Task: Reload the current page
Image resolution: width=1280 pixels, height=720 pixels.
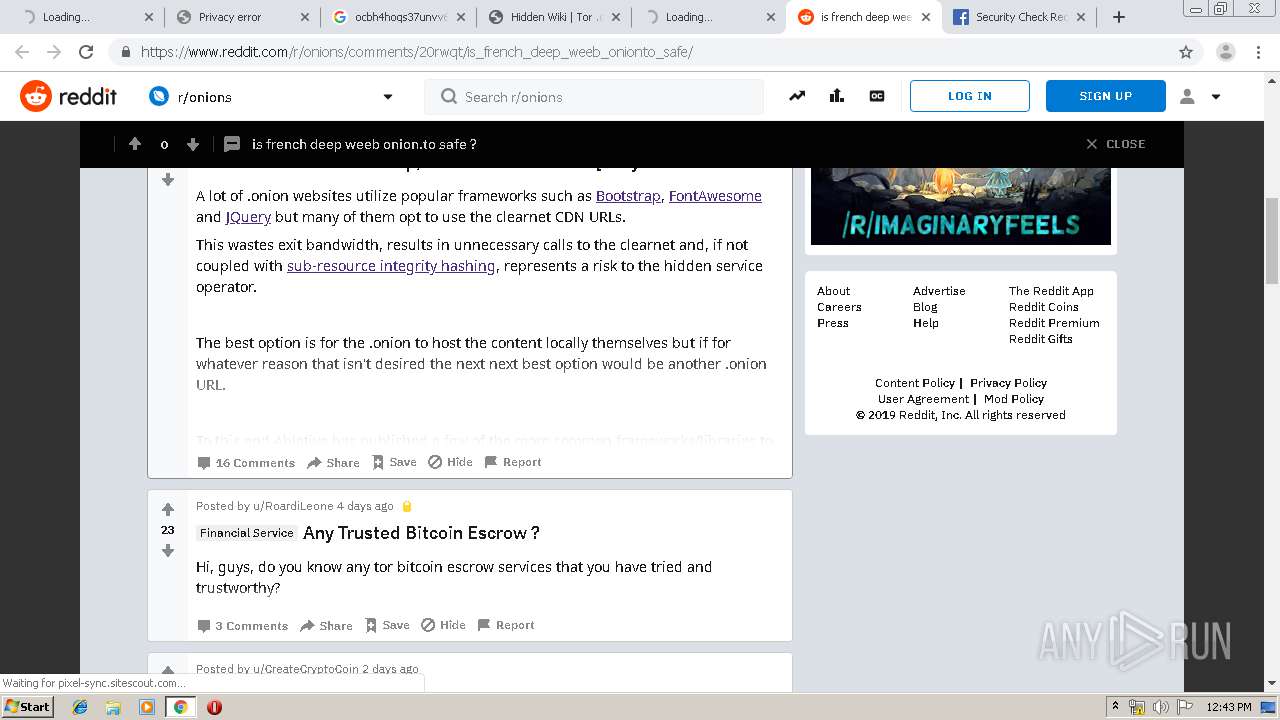Action: (x=86, y=52)
